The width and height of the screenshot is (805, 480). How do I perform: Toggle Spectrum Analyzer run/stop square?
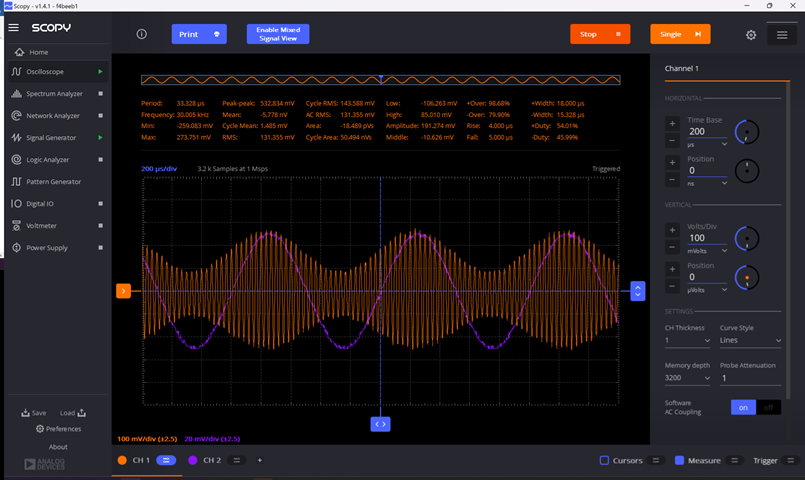click(101, 94)
